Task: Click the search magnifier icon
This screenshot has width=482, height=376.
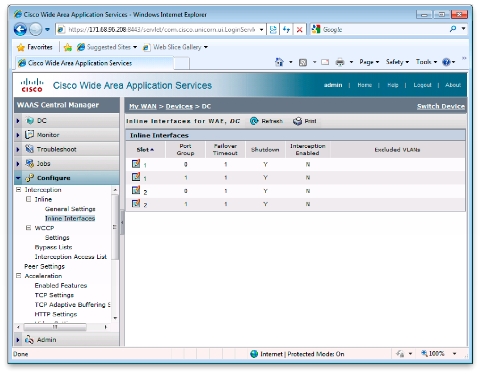Action: coord(453,29)
